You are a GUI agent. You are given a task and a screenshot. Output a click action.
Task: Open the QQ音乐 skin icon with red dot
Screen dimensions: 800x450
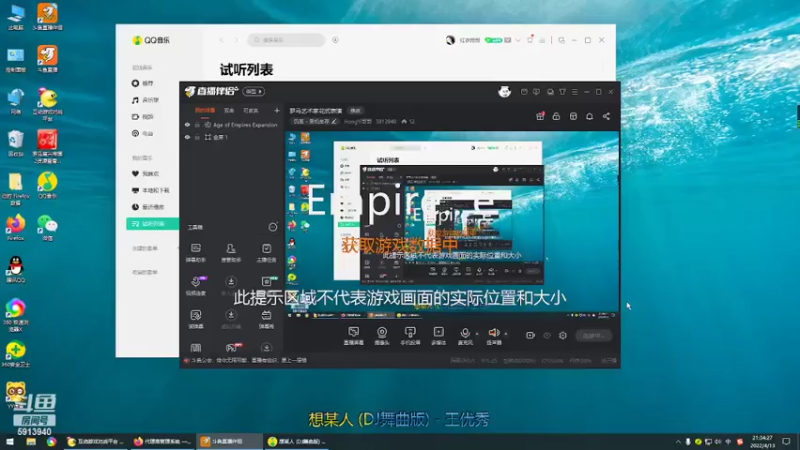tap(530, 40)
